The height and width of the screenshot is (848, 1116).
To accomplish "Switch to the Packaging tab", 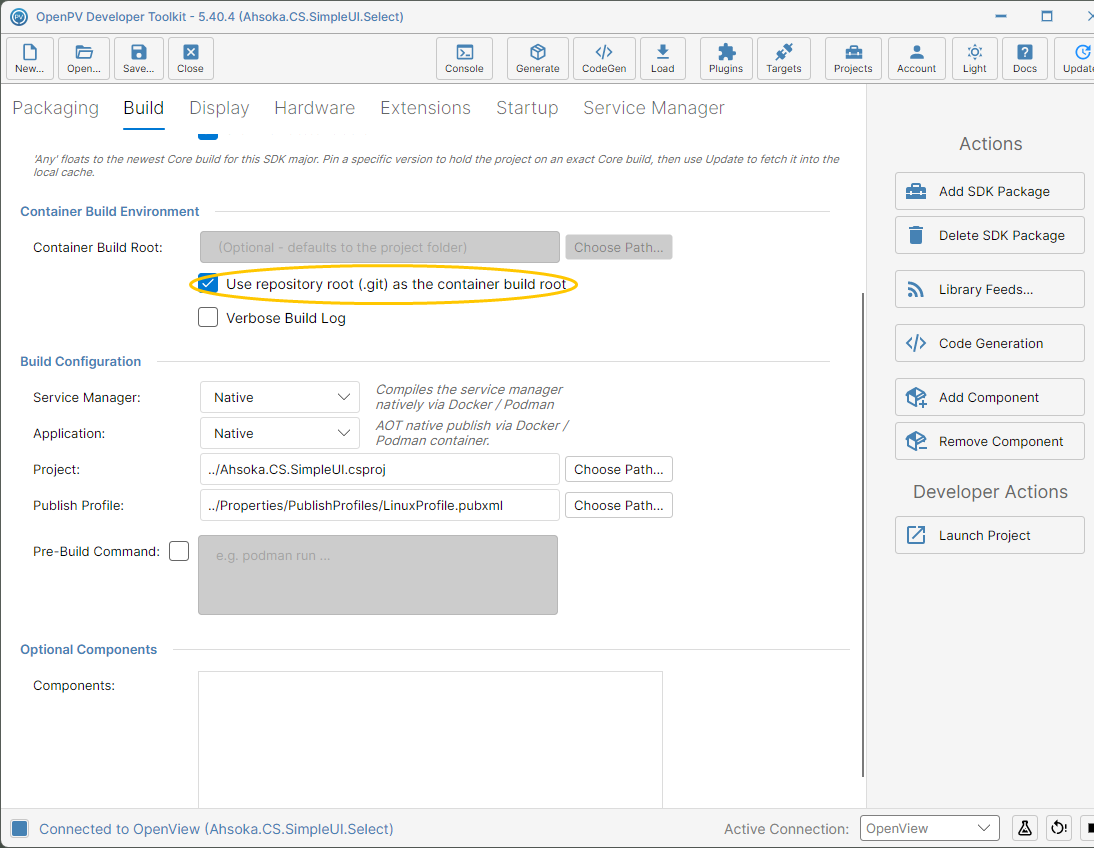I will pos(56,108).
